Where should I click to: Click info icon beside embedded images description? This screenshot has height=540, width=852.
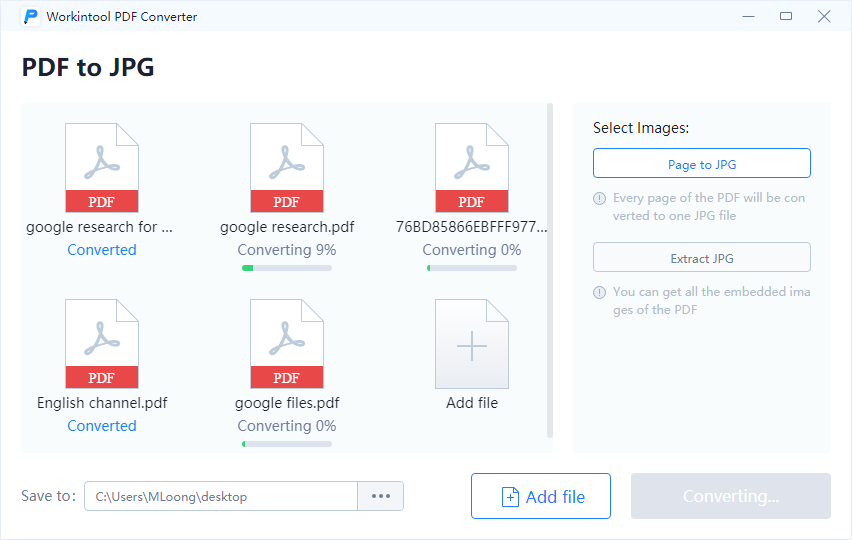tap(599, 293)
